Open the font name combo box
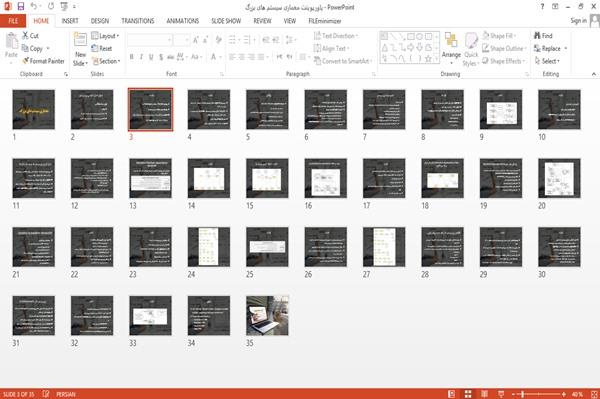This screenshot has height=399, width=600. [x=149, y=40]
